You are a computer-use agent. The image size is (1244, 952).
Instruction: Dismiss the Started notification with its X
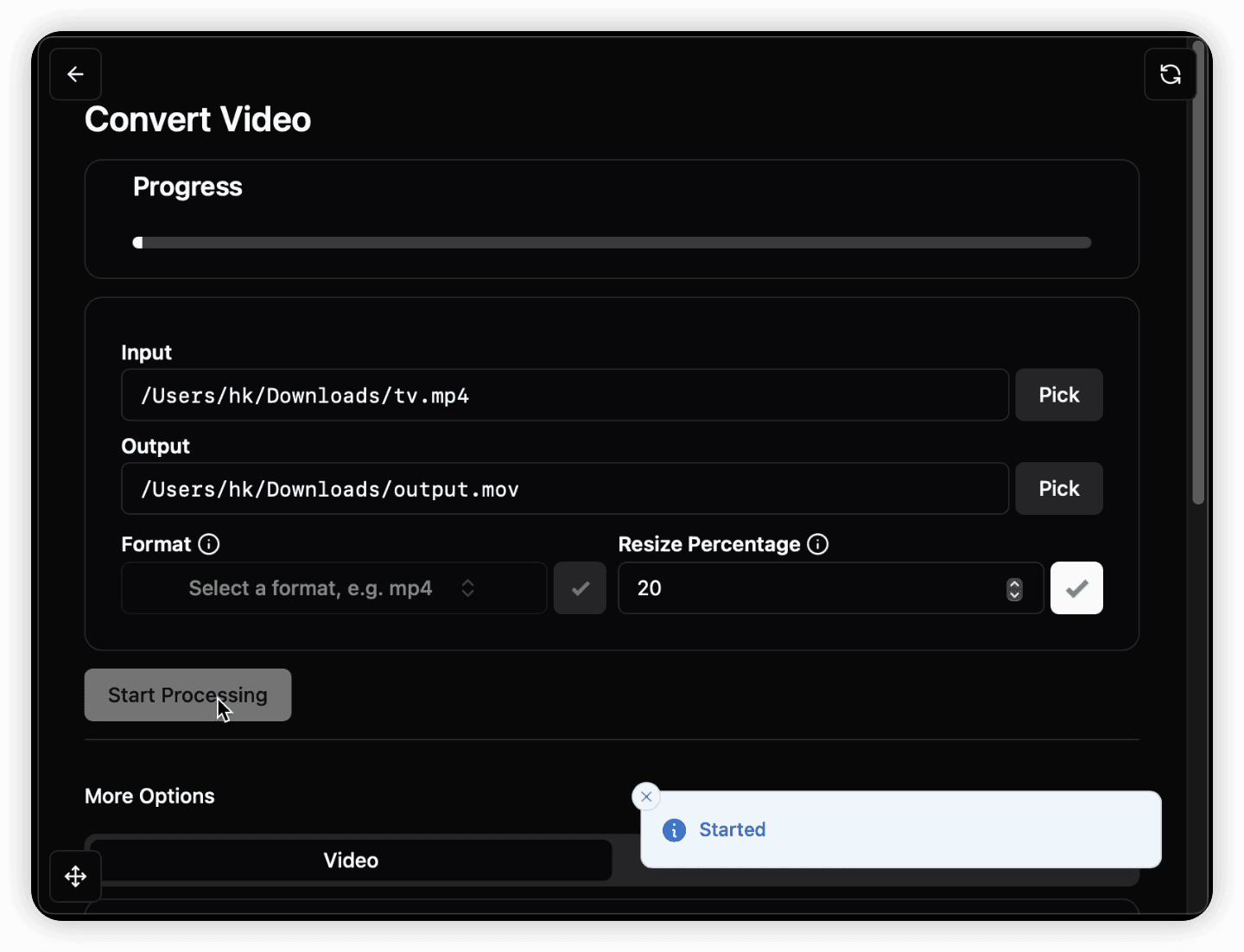tap(646, 797)
